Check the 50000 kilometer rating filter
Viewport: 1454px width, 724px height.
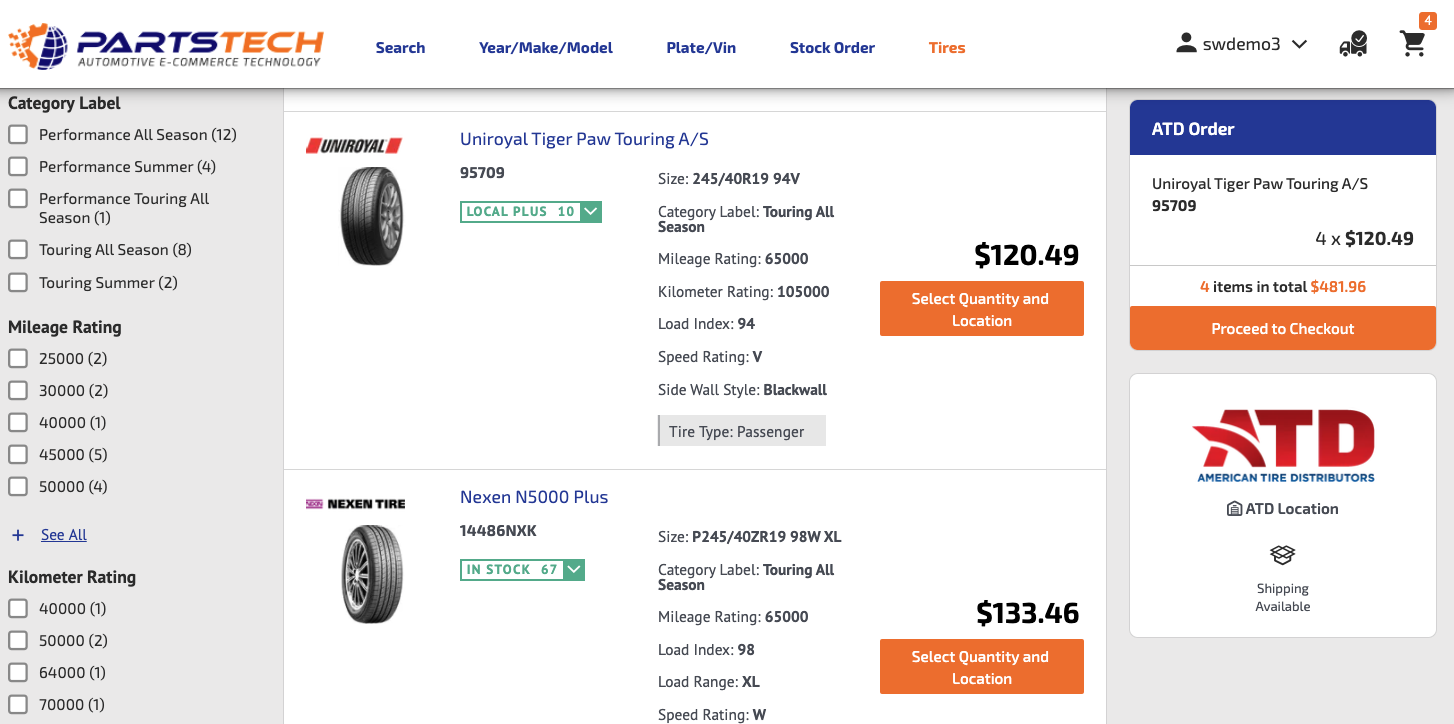coord(18,641)
